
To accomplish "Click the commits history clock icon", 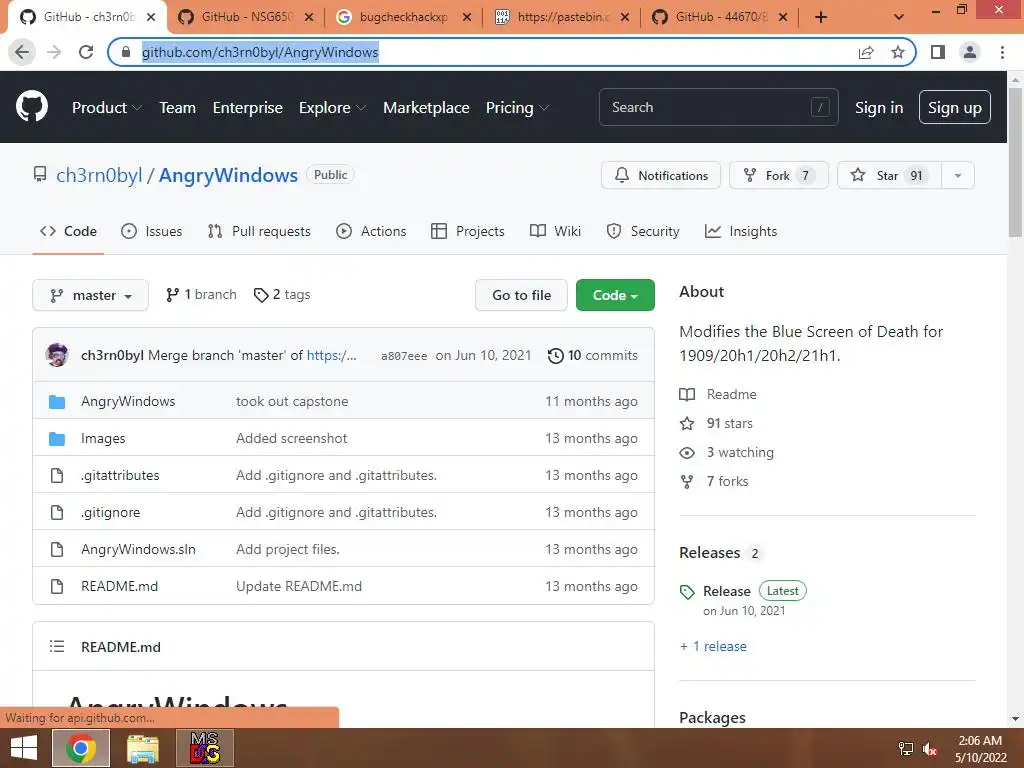I will (x=555, y=356).
